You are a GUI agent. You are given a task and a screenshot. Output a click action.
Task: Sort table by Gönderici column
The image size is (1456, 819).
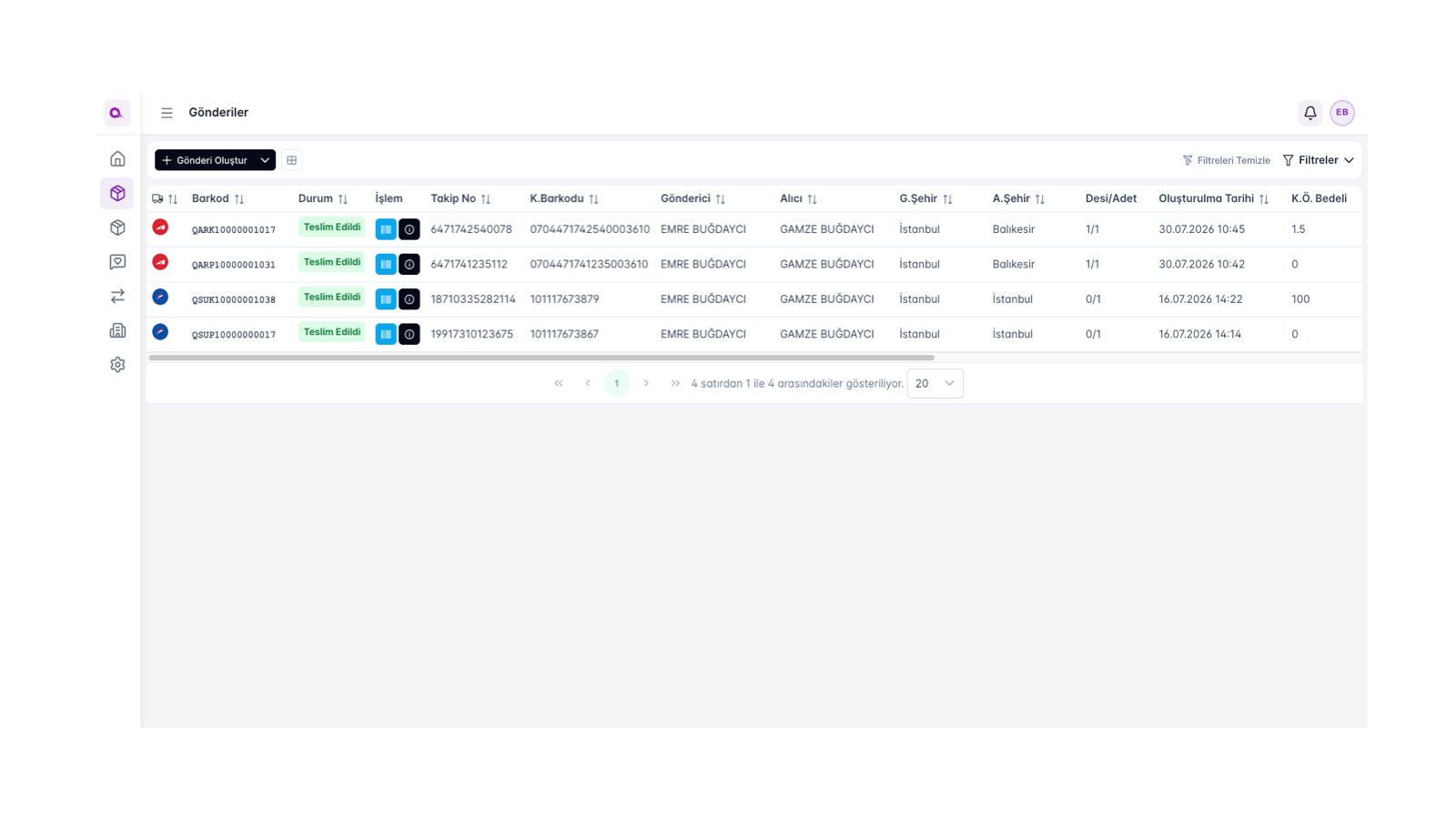[721, 199]
